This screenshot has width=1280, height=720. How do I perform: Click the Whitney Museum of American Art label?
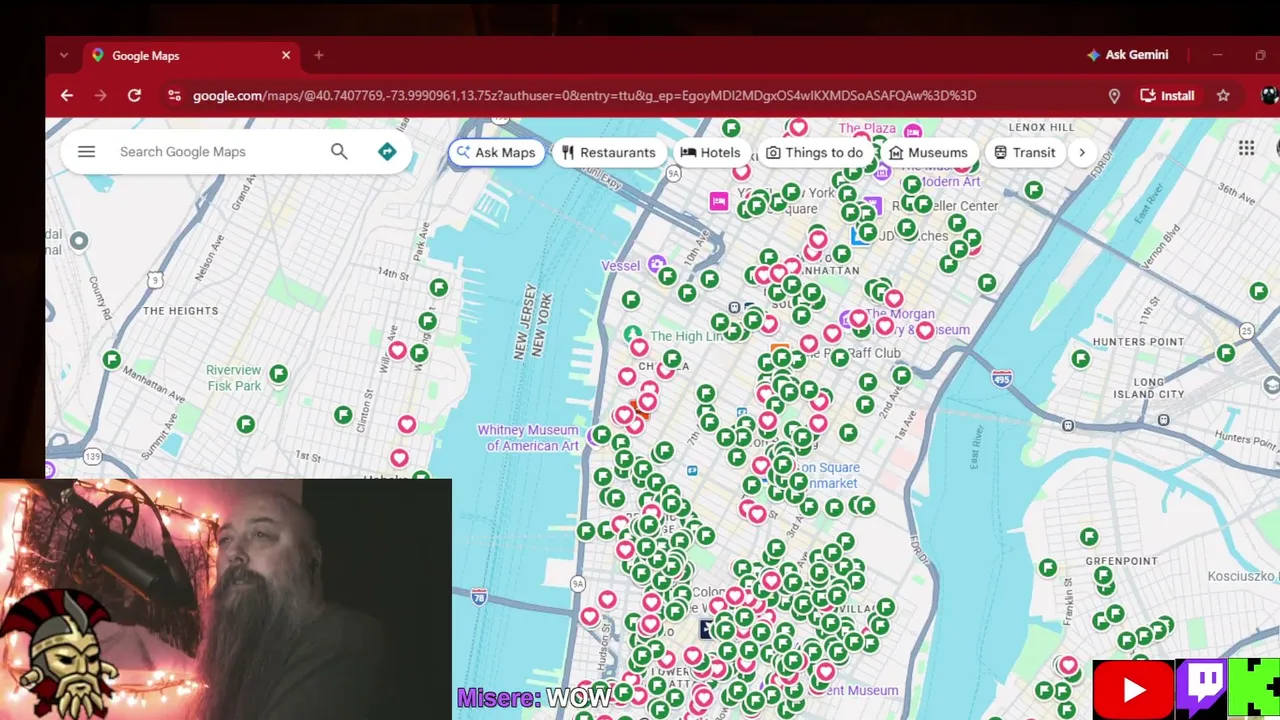click(527, 438)
